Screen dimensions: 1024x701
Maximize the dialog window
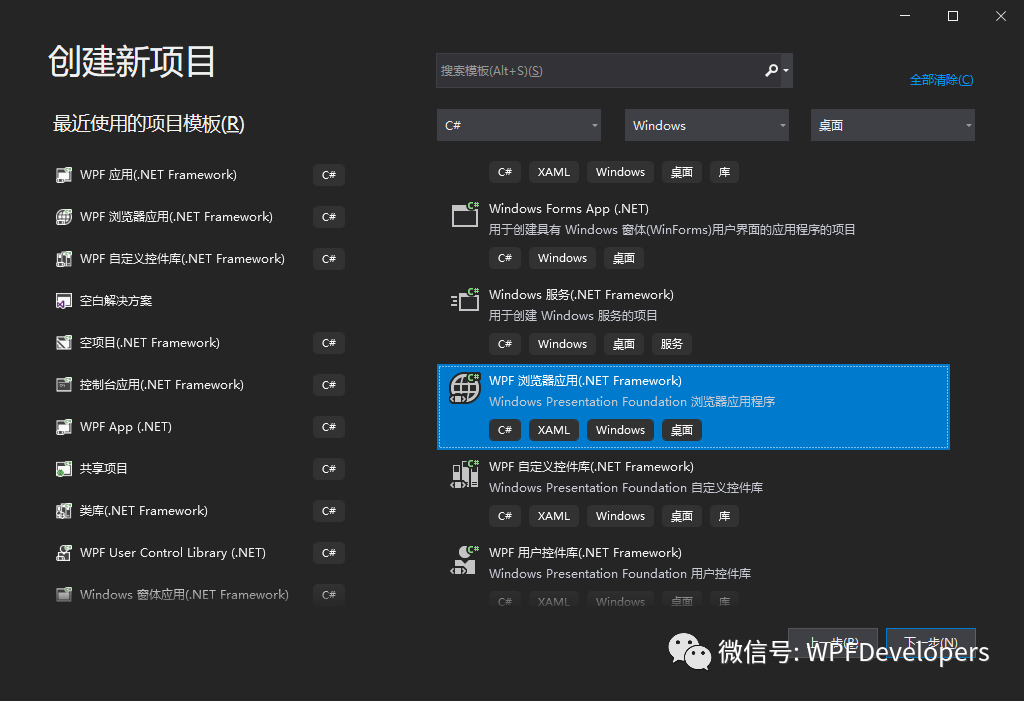(953, 16)
